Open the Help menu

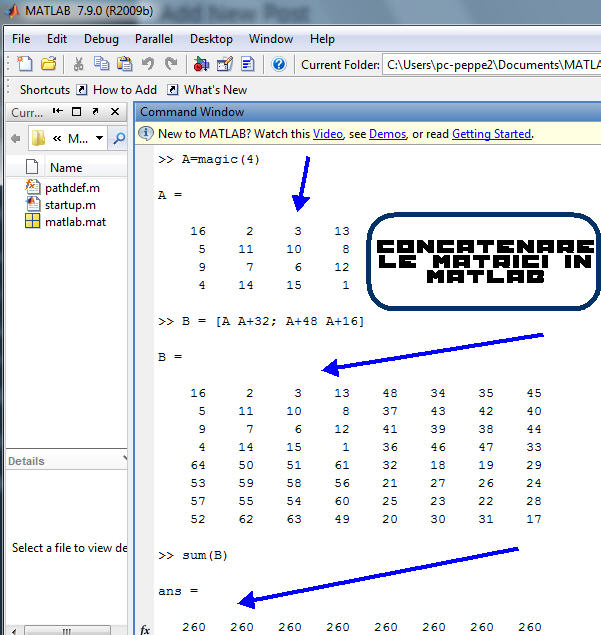point(322,39)
